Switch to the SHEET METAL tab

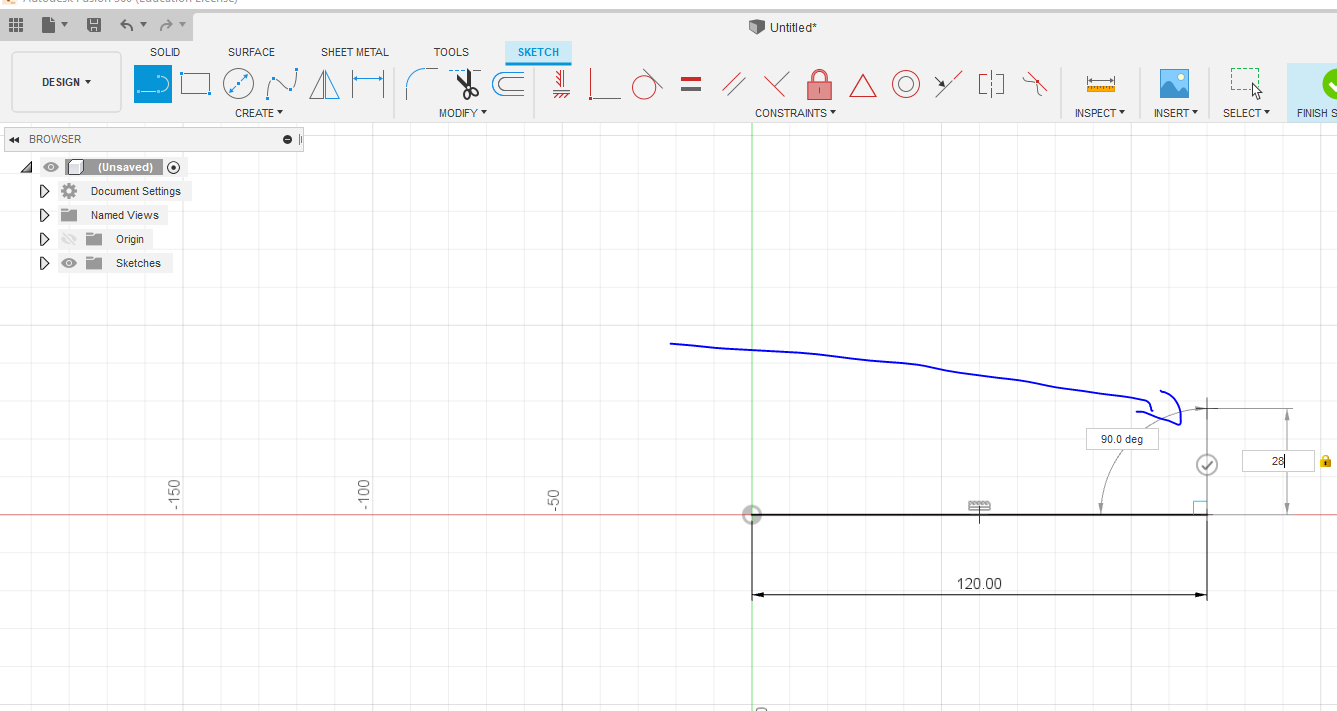[x=355, y=52]
